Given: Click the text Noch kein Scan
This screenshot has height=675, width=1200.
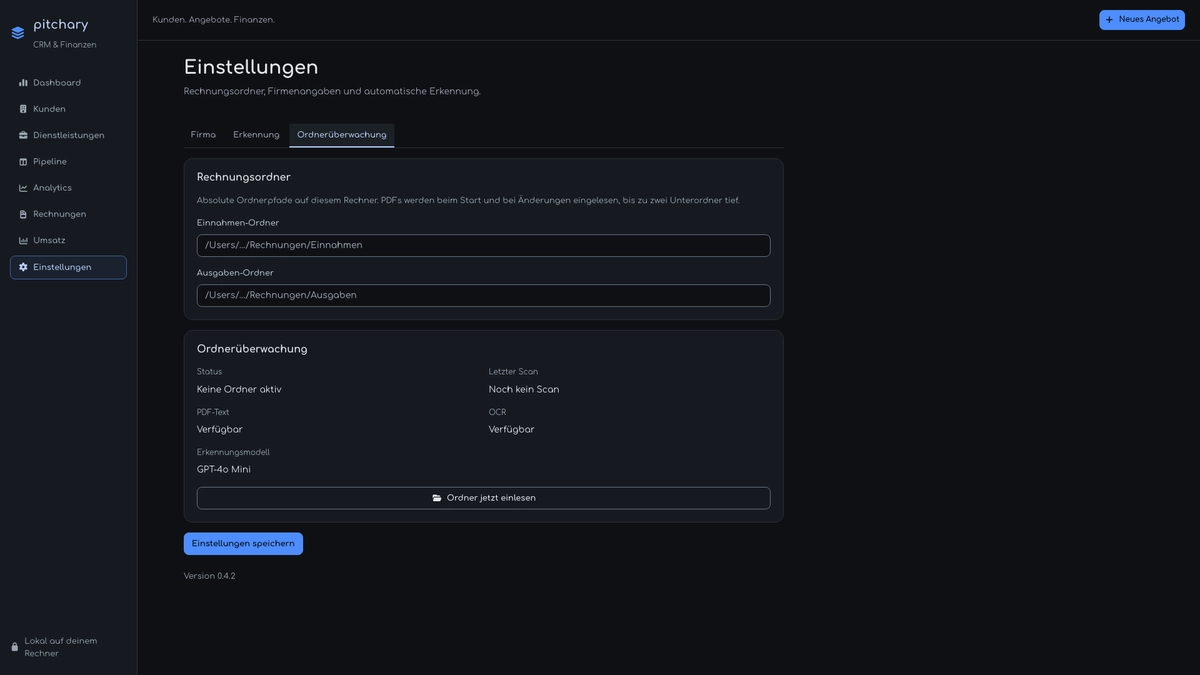Looking at the screenshot, I should click(524, 390).
